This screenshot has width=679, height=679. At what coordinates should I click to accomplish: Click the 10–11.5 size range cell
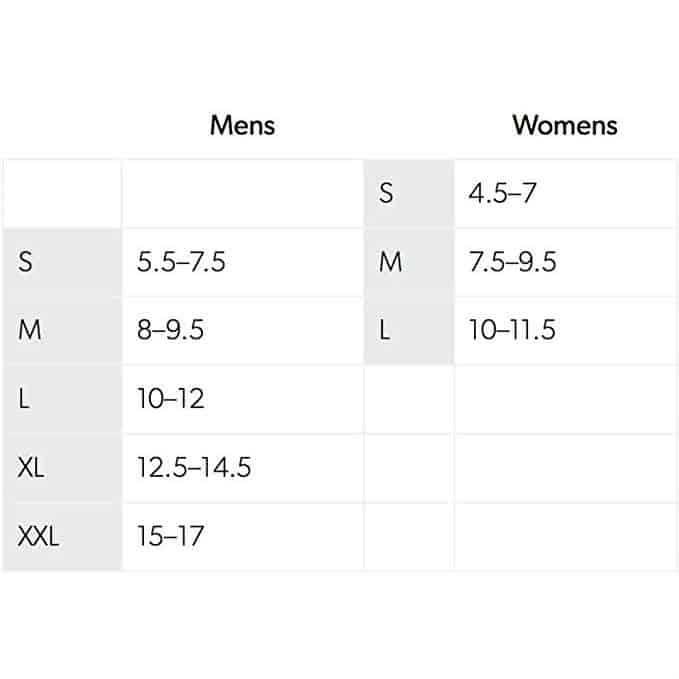(x=565, y=330)
